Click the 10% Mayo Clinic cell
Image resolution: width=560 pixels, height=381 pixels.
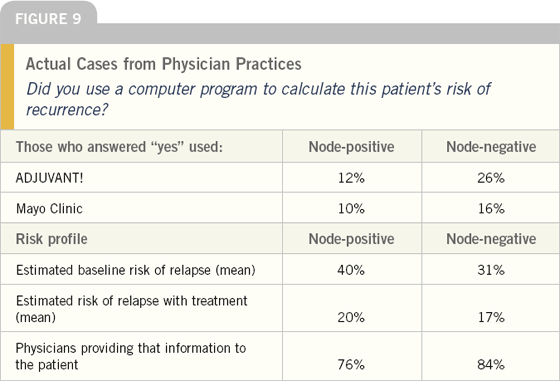(351, 208)
